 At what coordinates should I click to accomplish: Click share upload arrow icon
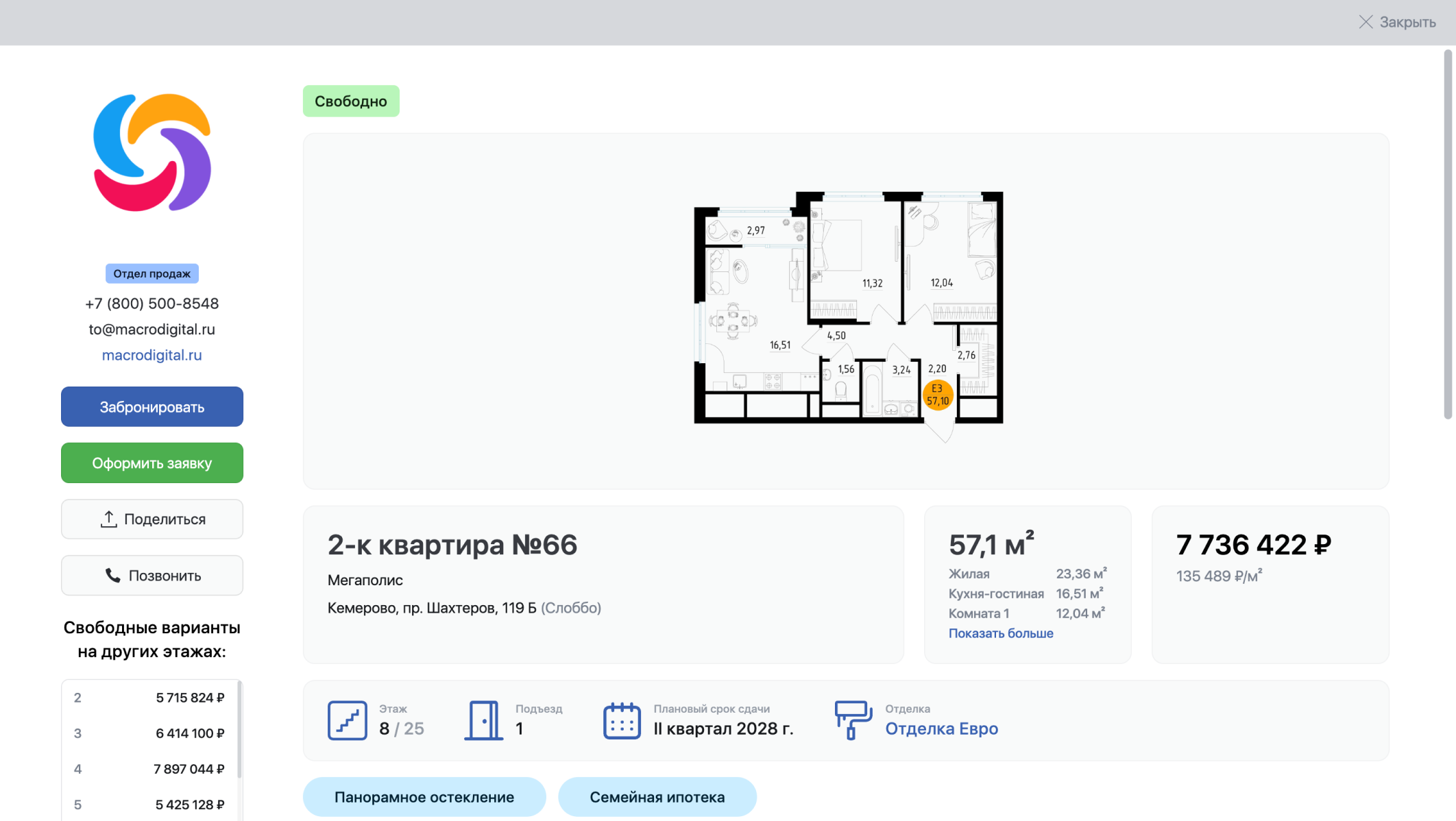pos(108,519)
